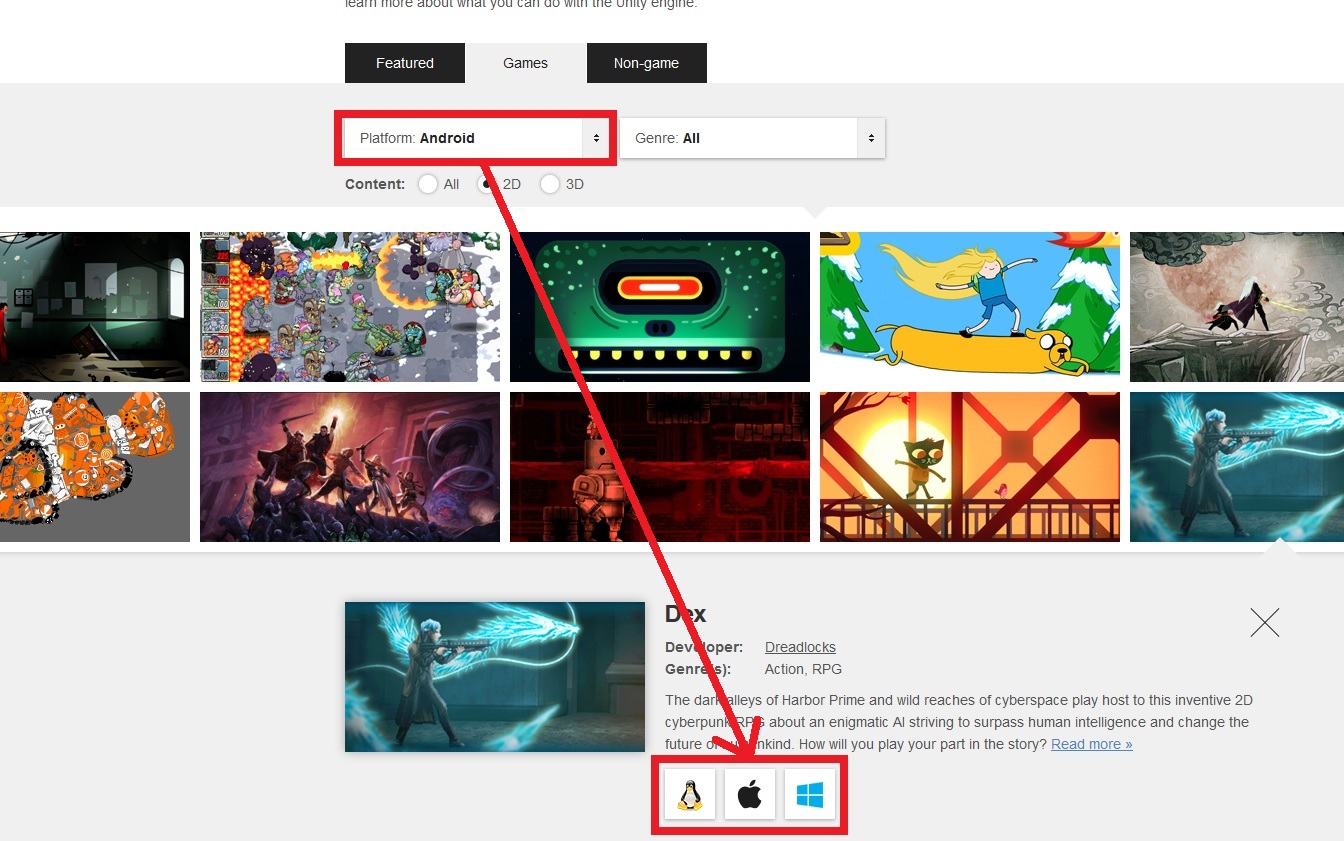This screenshot has width=1344, height=841.
Task: Click the Action, RPG genre text
Action: (804, 669)
